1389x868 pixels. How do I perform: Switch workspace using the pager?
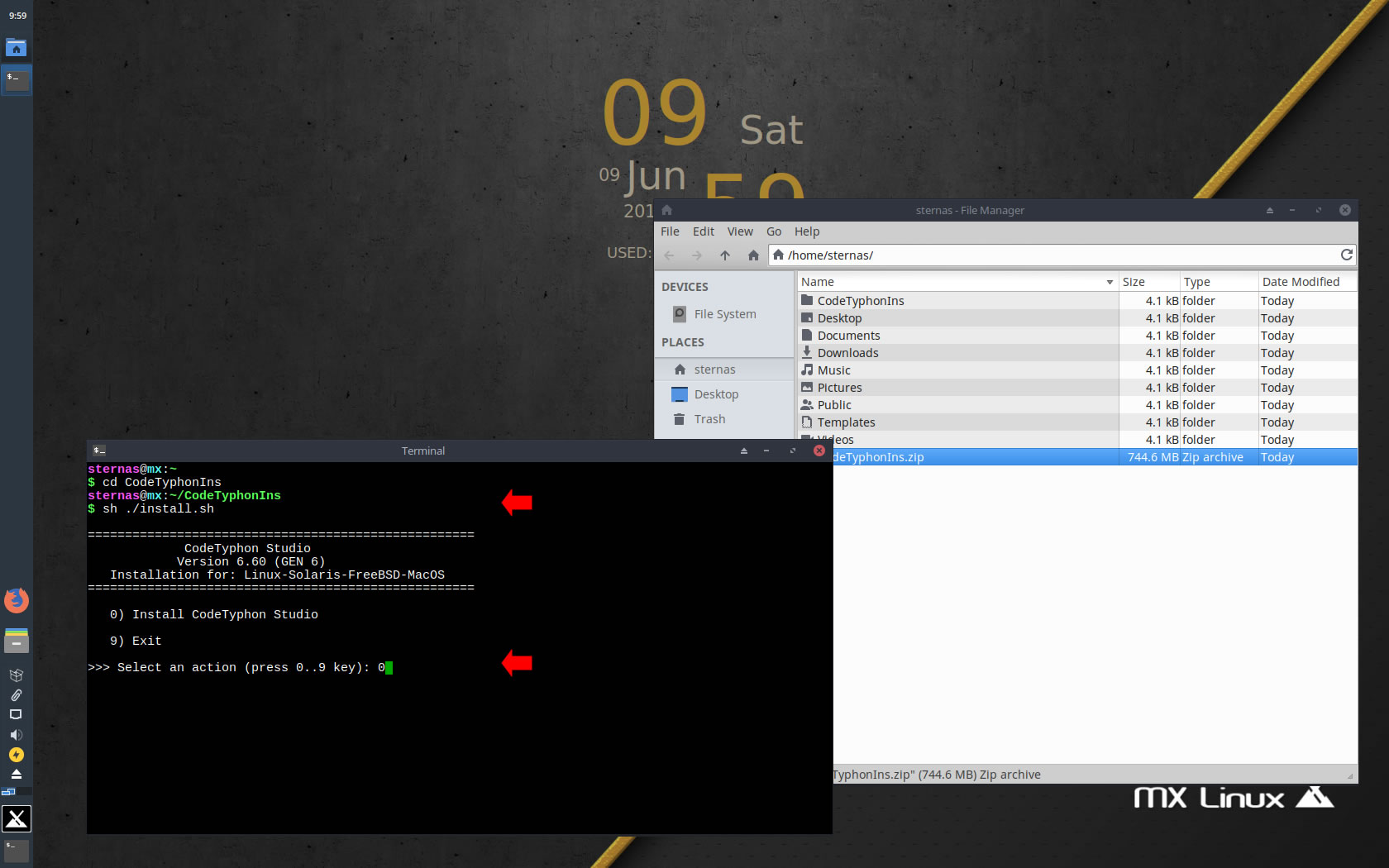16,791
